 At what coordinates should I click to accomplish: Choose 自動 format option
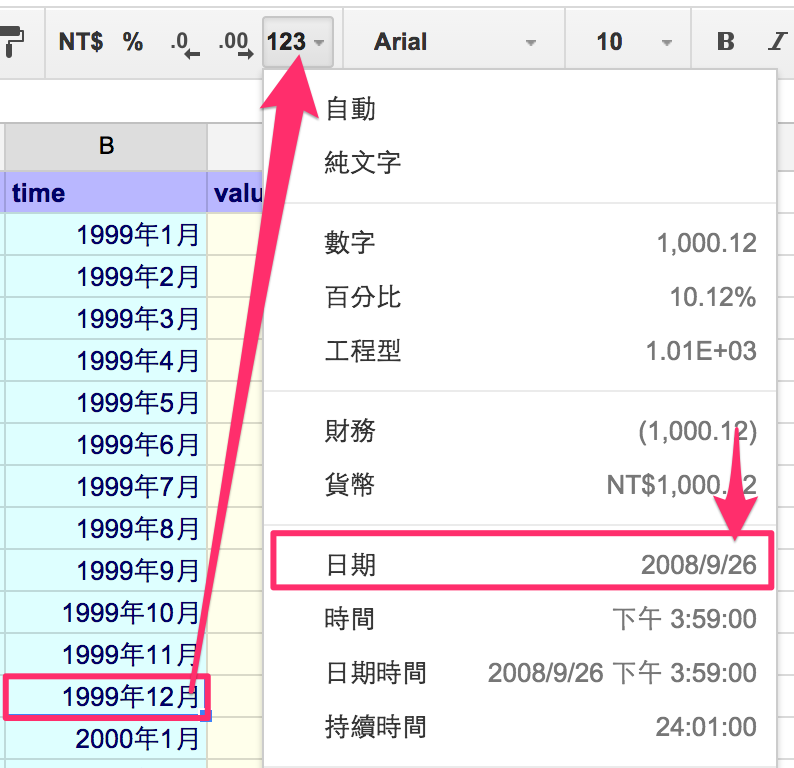[x=520, y=109]
